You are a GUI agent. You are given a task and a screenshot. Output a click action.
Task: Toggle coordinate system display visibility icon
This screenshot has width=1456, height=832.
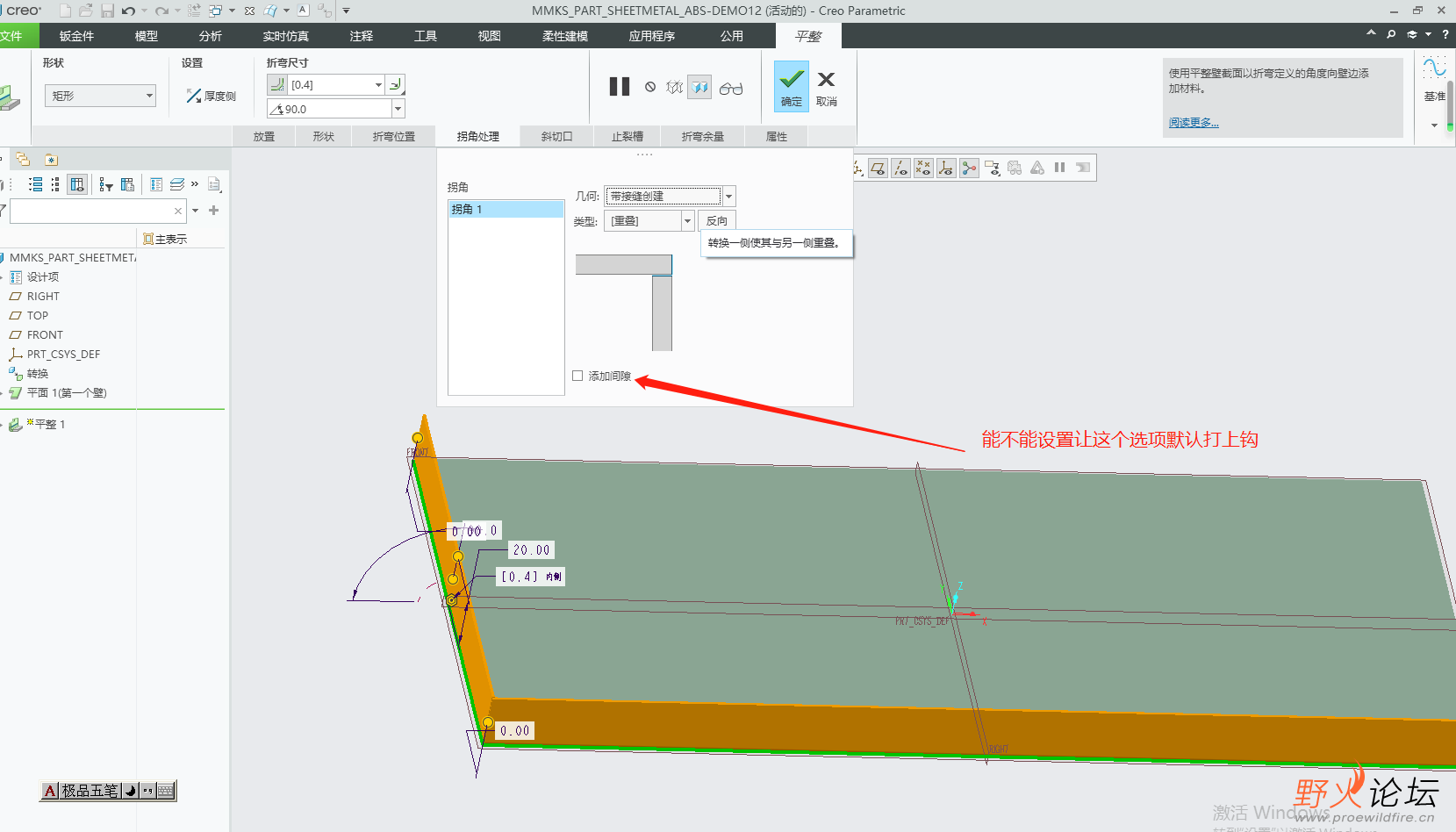tap(946, 168)
